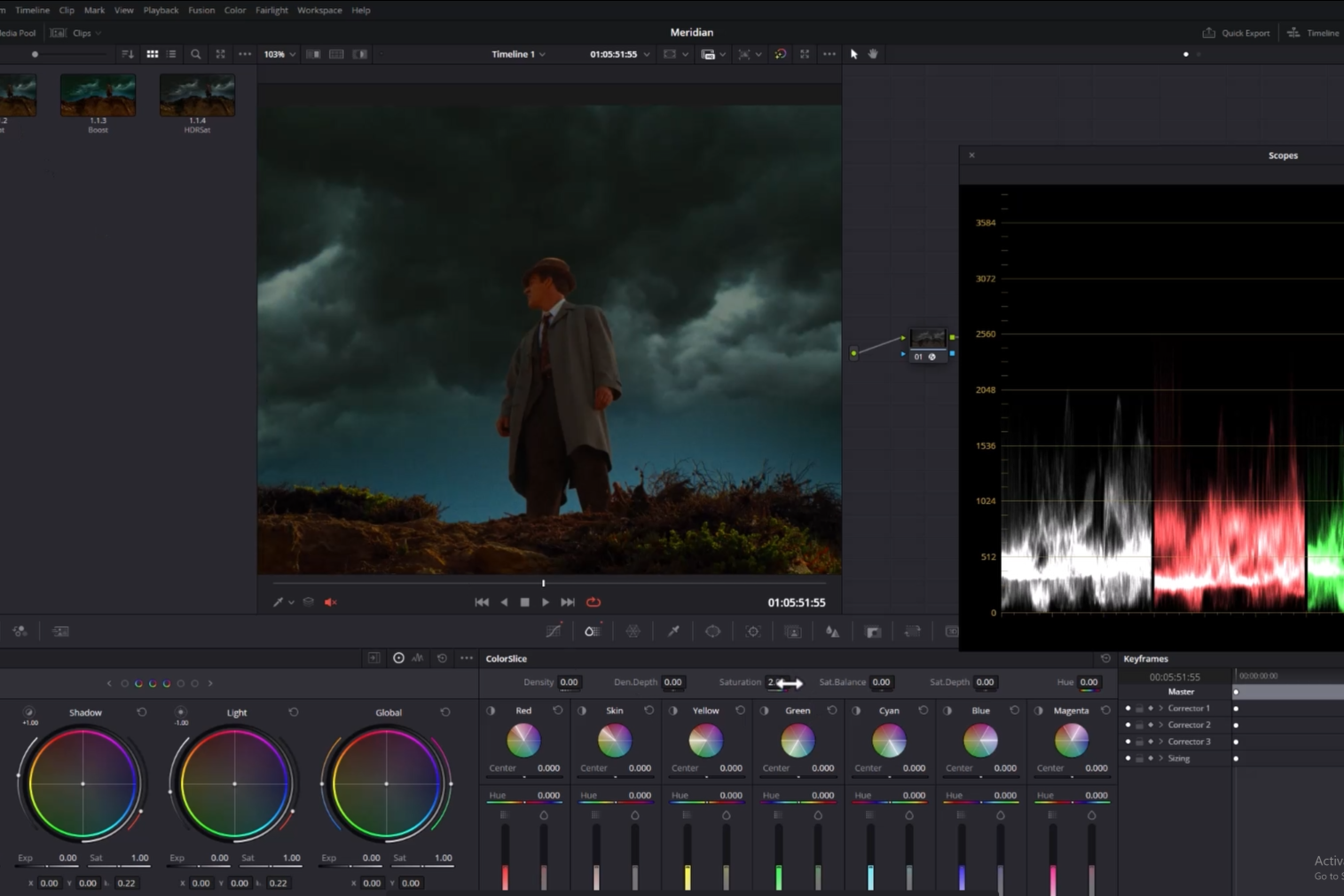Toggle the Blue slice isolate button

[x=947, y=711]
